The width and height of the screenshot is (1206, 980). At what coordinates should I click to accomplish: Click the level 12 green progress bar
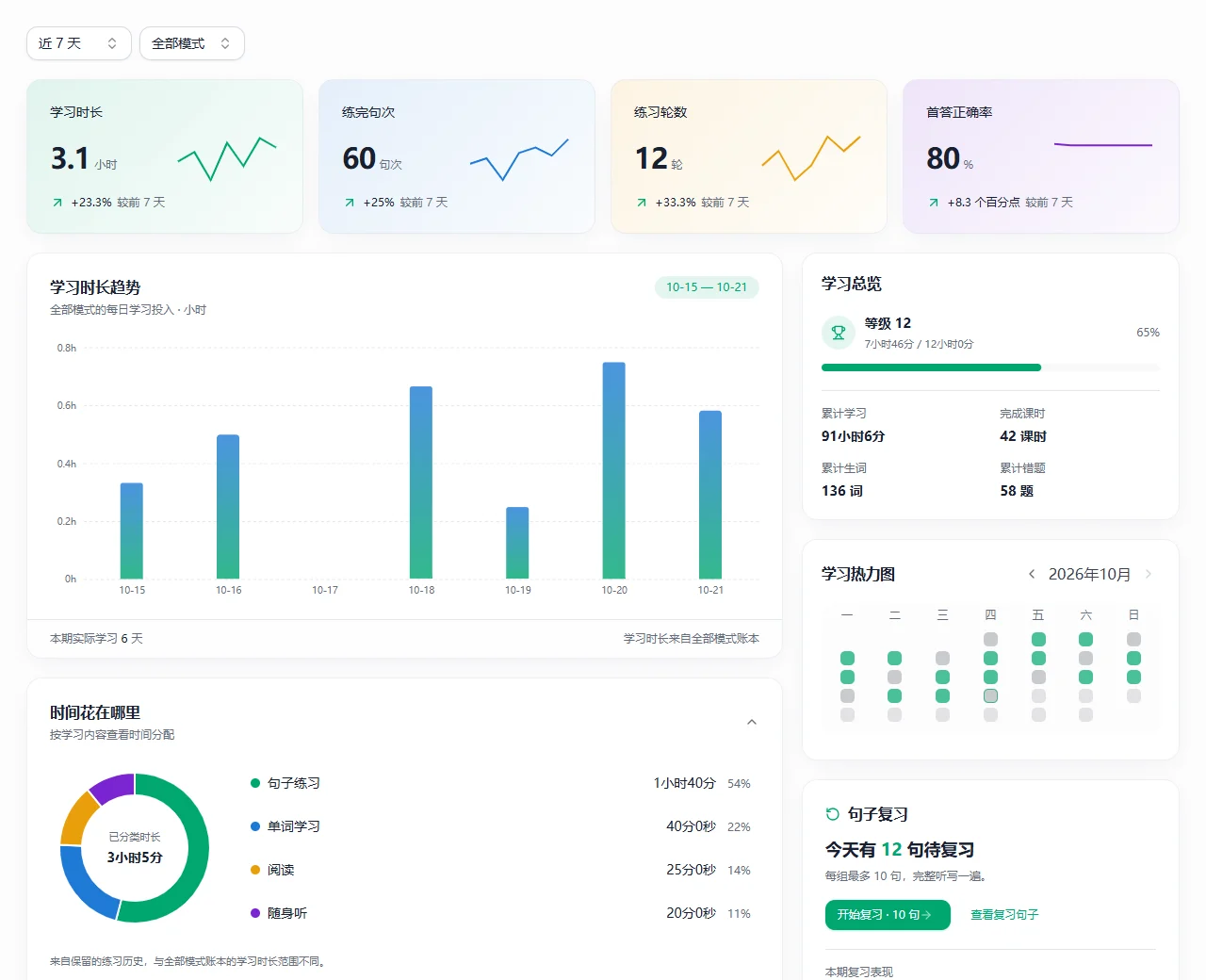(931, 367)
